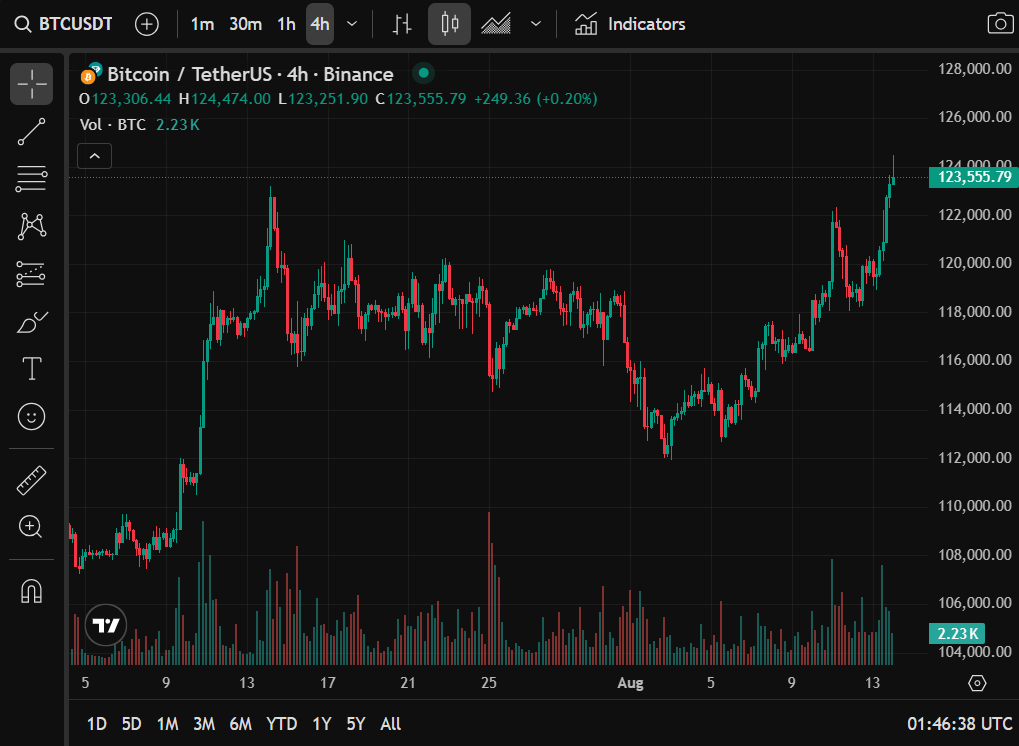Open the chart type dropdown chevron

coord(536,24)
